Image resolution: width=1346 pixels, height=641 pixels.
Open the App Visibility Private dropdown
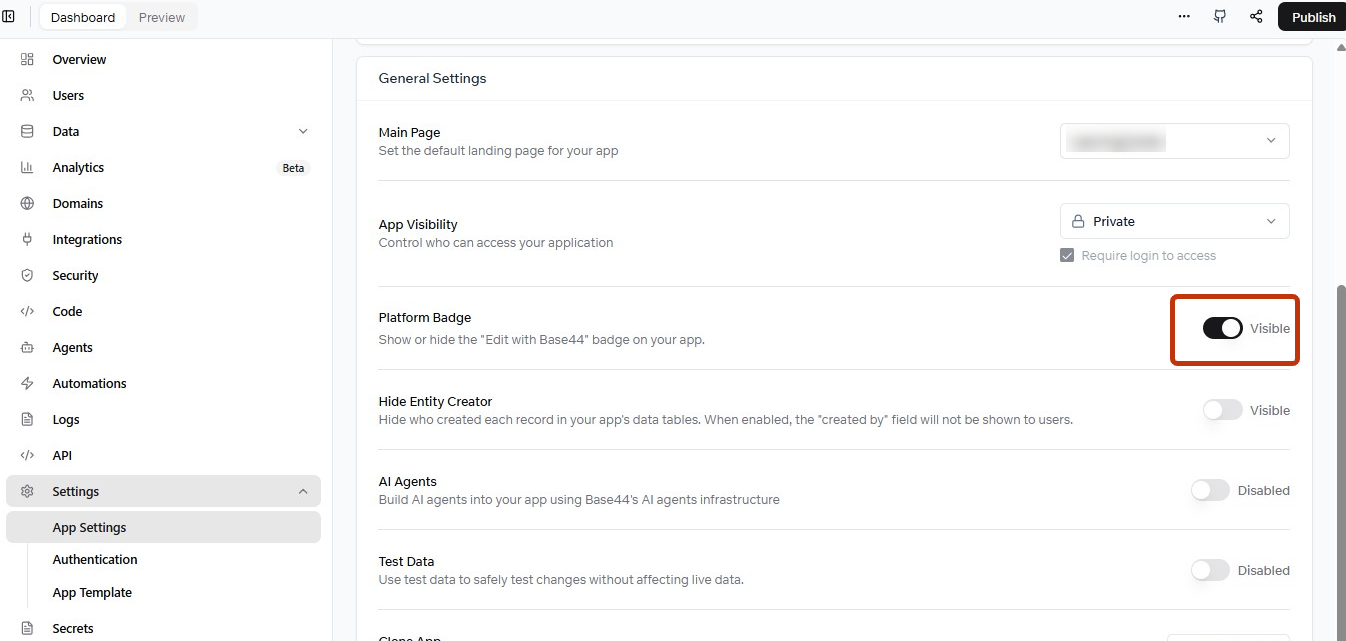1174,221
